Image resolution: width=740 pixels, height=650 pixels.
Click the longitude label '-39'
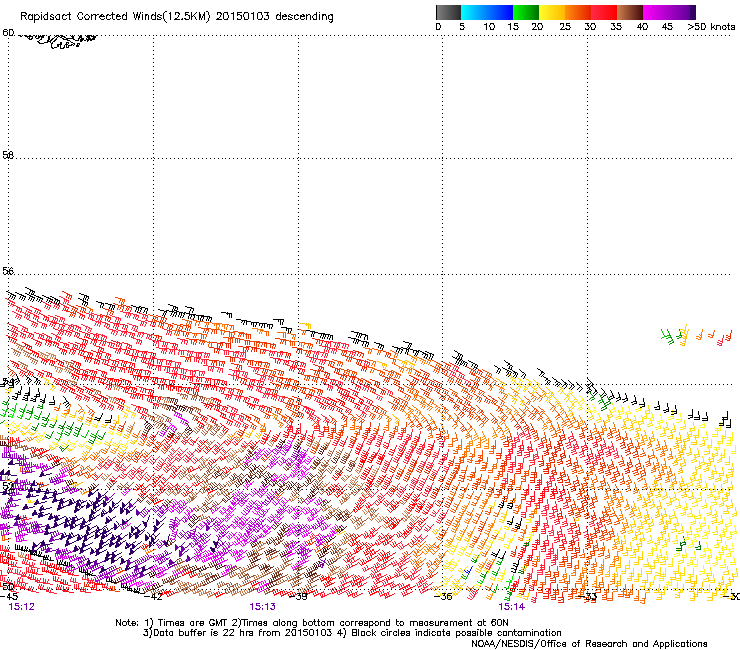coord(298,597)
